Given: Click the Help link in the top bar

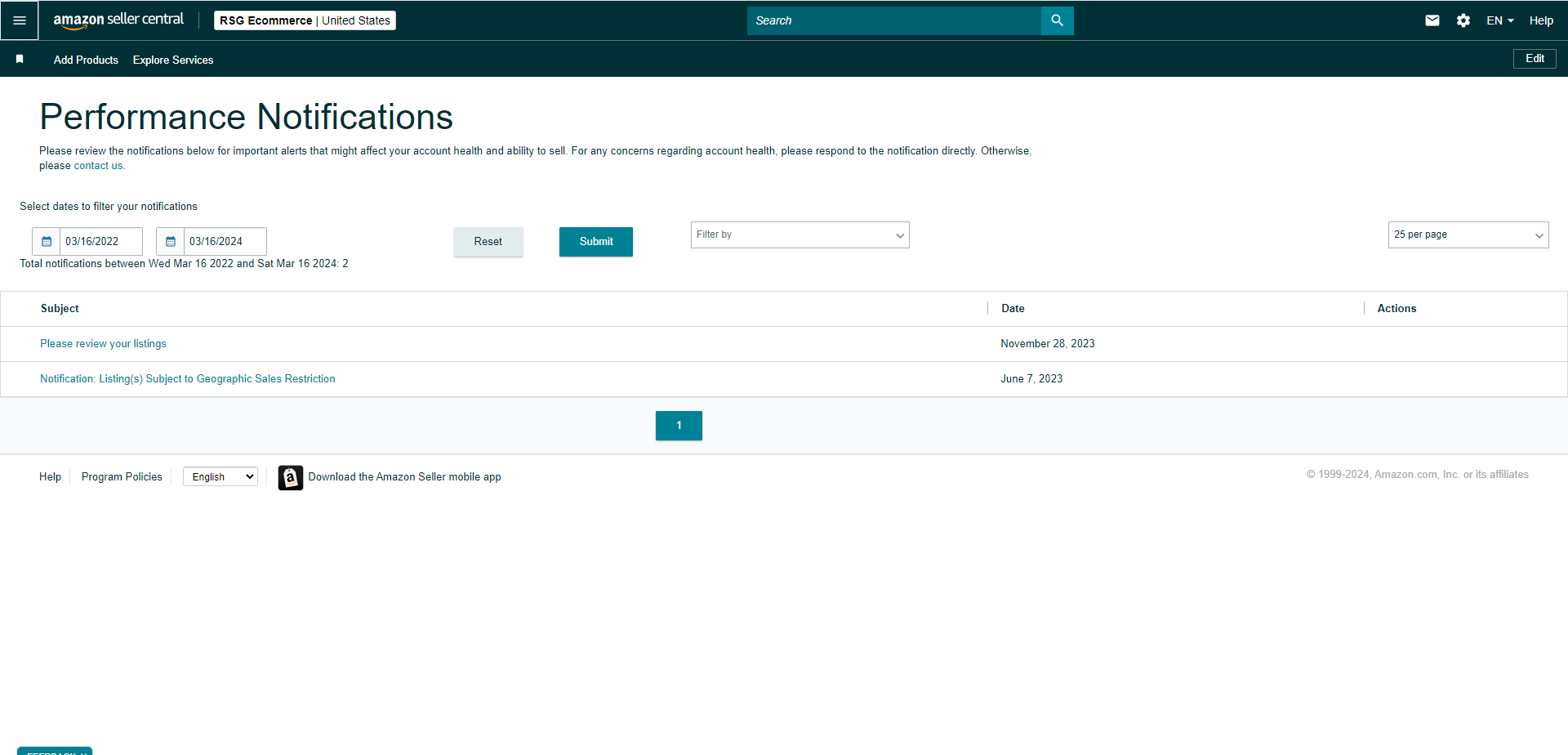Looking at the screenshot, I should click(1541, 20).
